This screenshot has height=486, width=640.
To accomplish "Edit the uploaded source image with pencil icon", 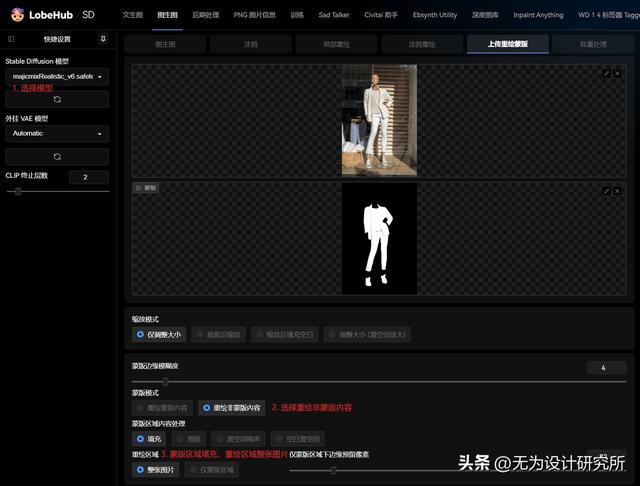I will (x=606, y=74).
